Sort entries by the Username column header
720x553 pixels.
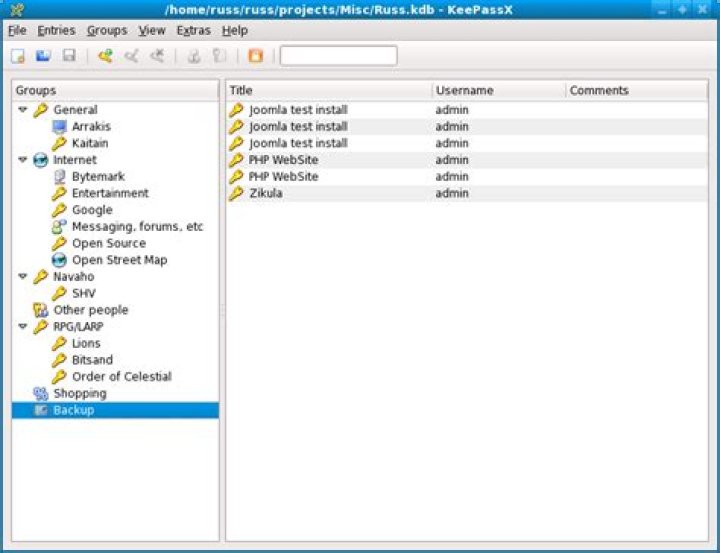pos(499,90)
